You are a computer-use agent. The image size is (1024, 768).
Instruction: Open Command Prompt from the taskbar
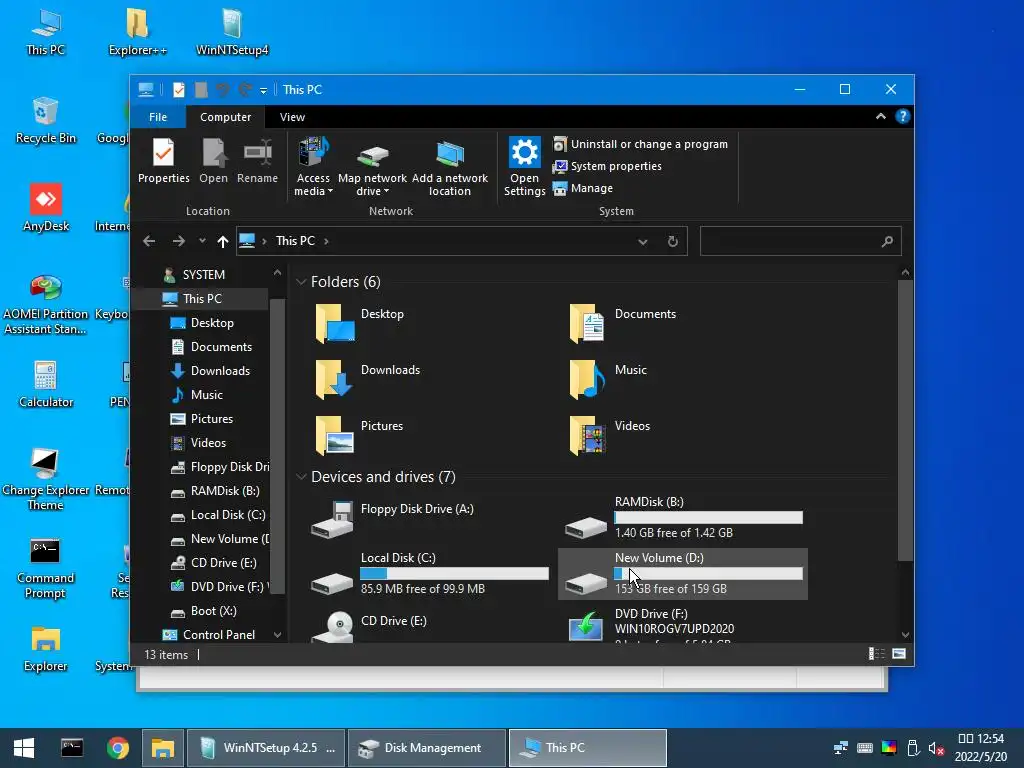coord(72,748)
